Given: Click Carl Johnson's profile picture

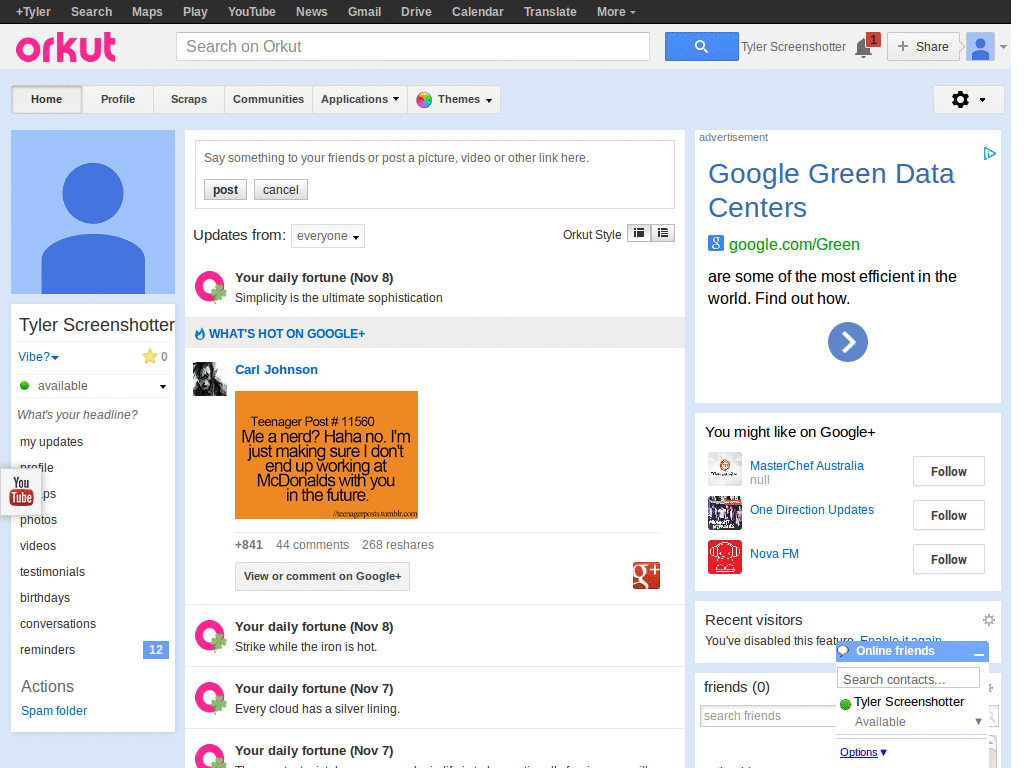Looking at the screenshot, I should (210, 379).
